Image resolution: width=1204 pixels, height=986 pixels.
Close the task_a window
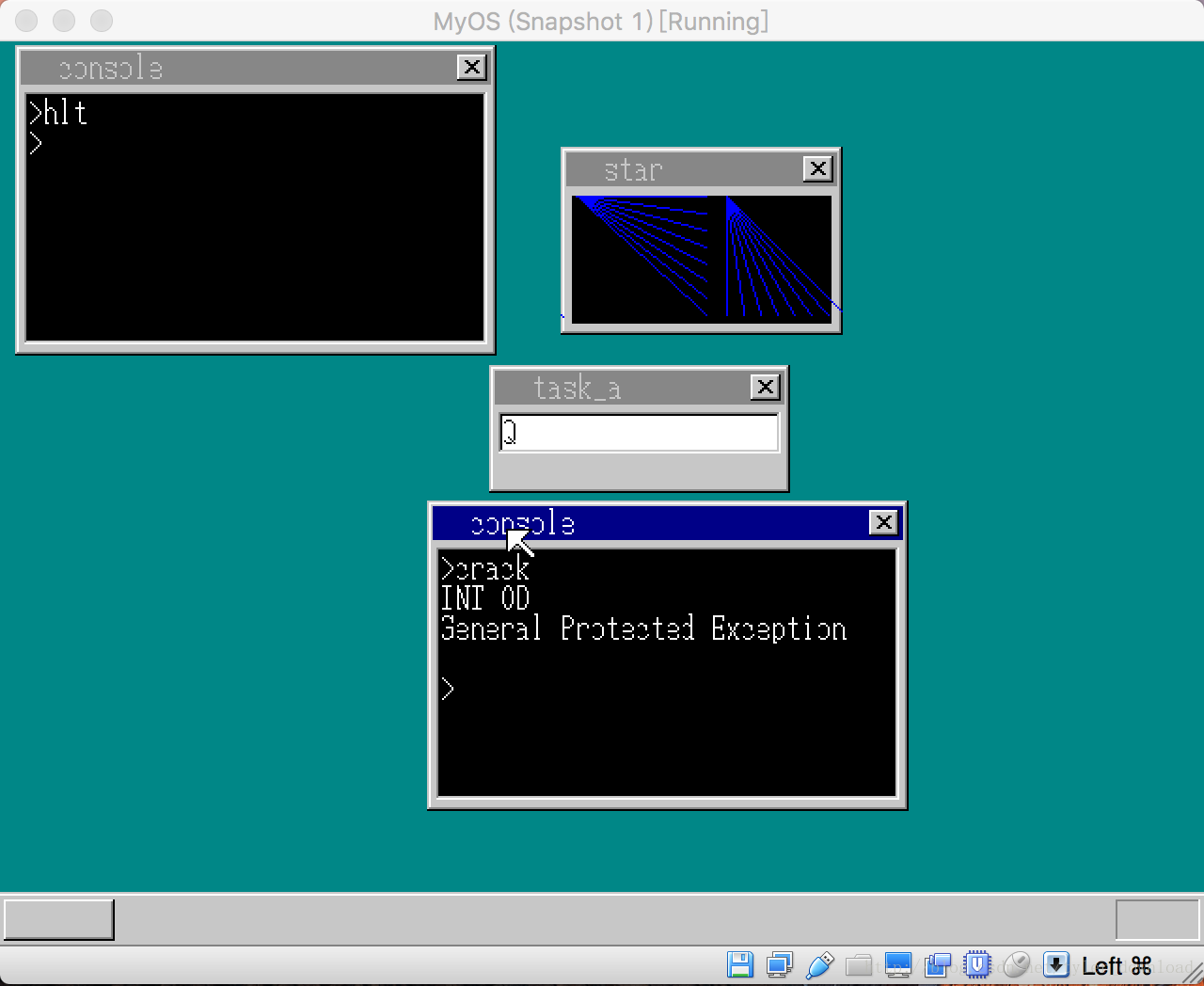(766, 387)
